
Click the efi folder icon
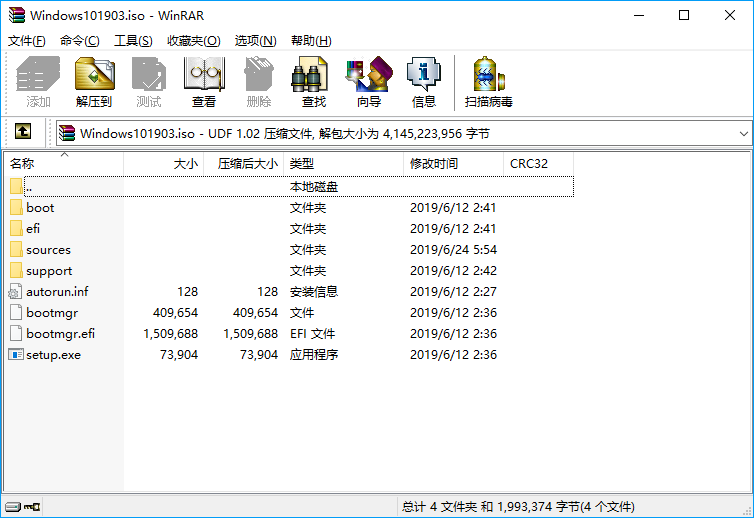(x=16, y=228)
